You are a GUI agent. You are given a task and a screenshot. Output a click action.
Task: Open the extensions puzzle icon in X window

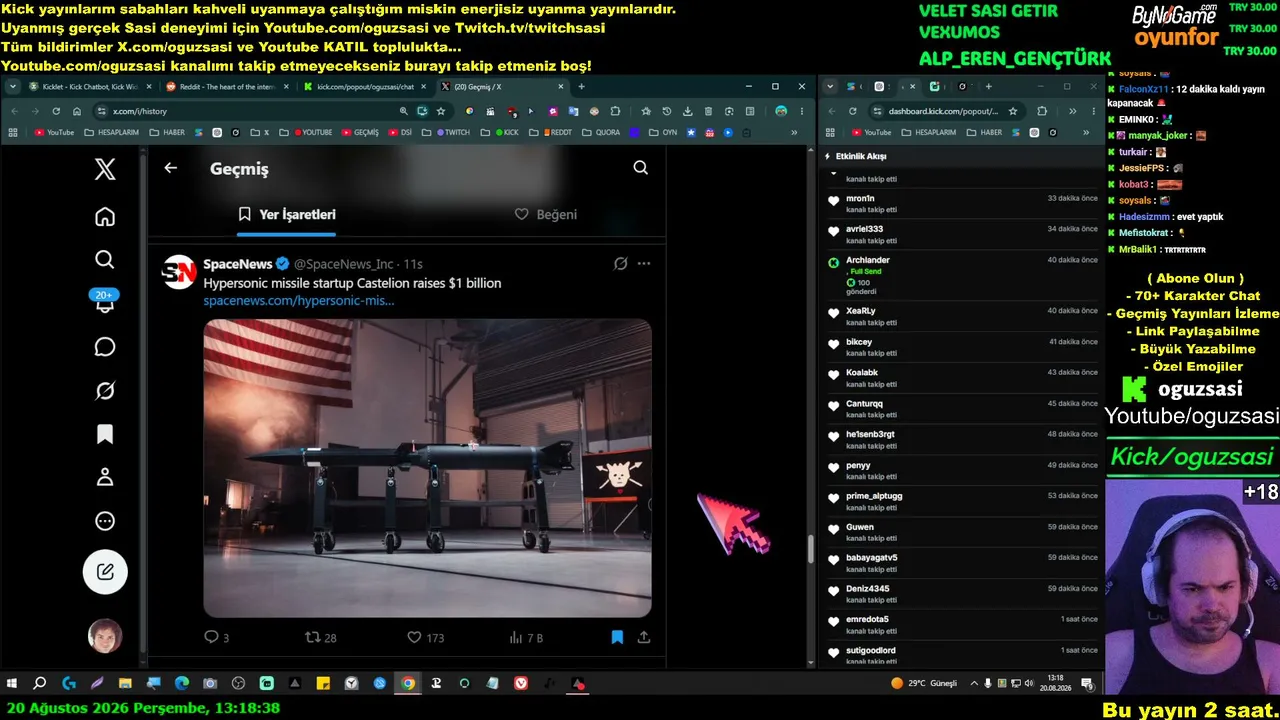(x=615, y=111)
